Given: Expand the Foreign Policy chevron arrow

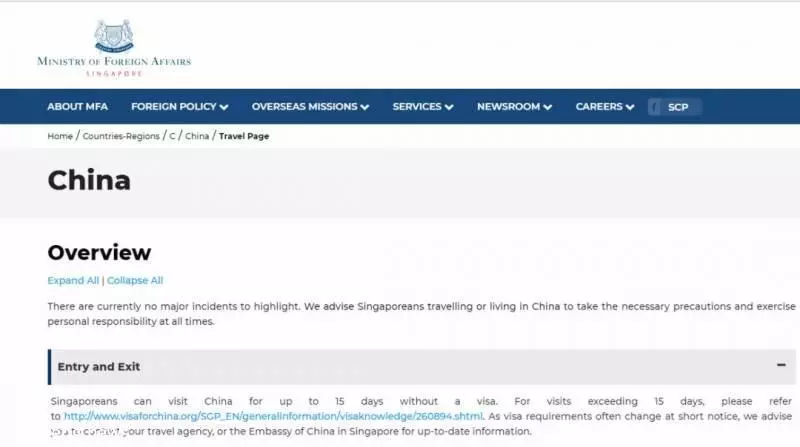Looking at the screenshot, I should point(224,107).
